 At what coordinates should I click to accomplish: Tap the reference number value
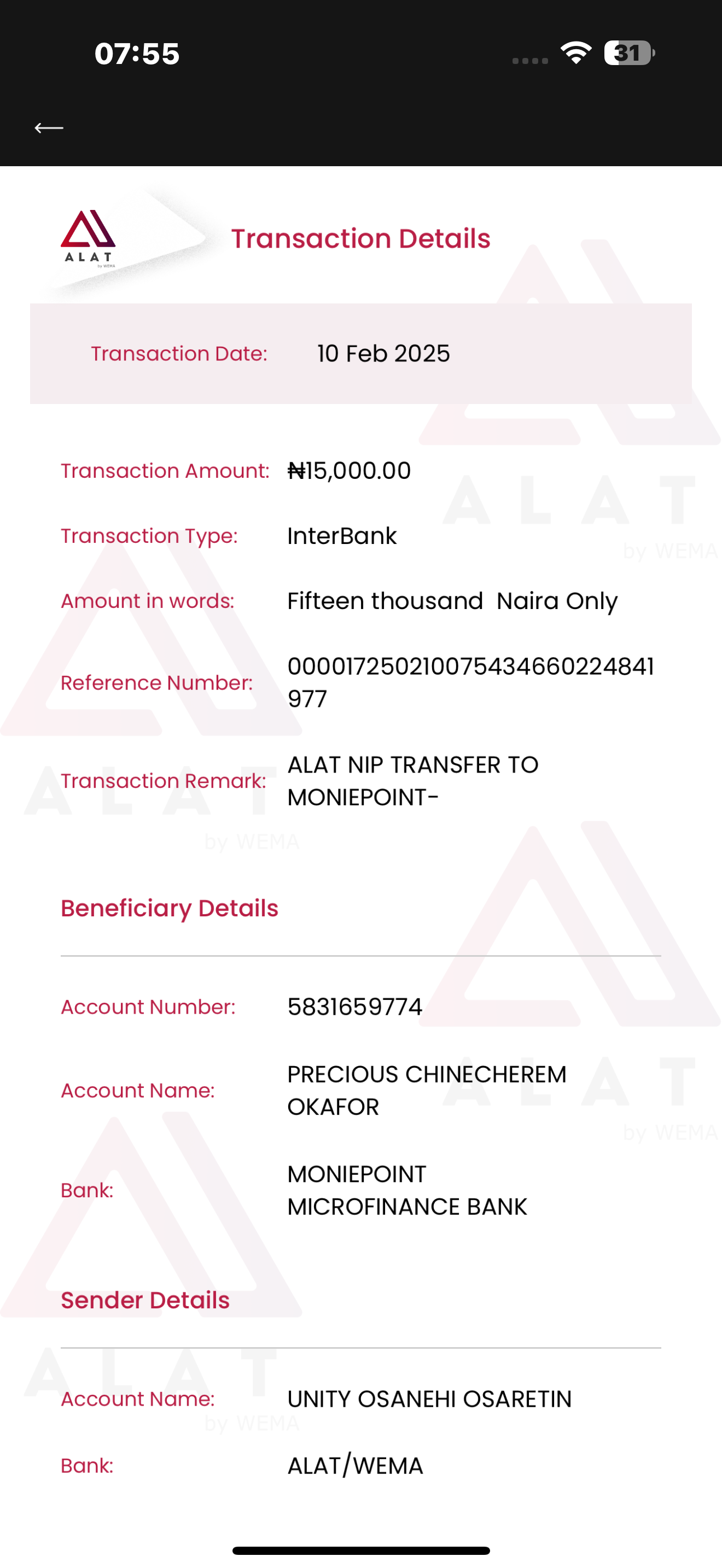point(470,682)
